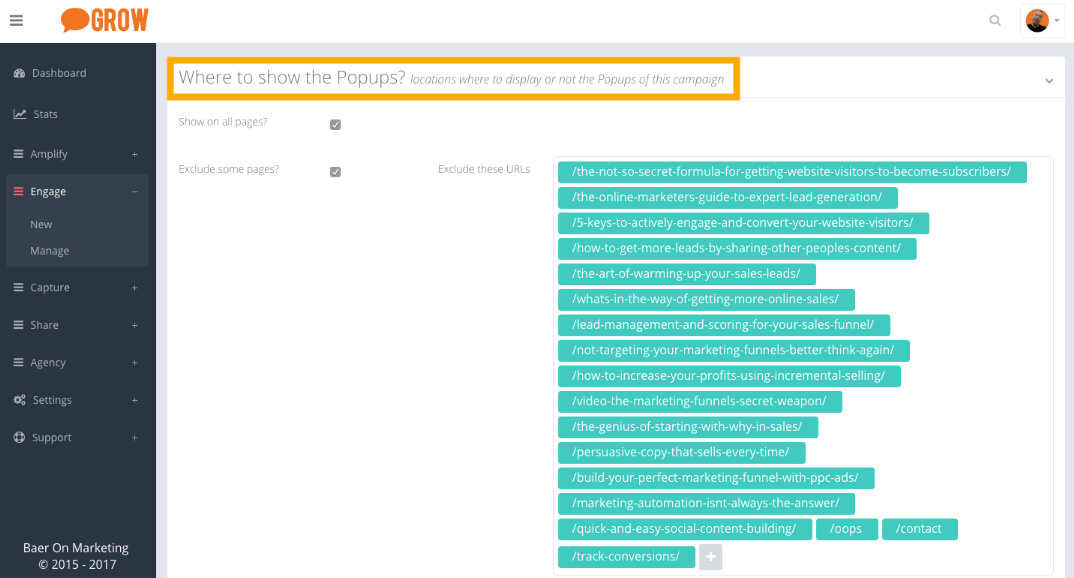Click the Capture list icon
1074x578 pixels.
click(19, 288)
